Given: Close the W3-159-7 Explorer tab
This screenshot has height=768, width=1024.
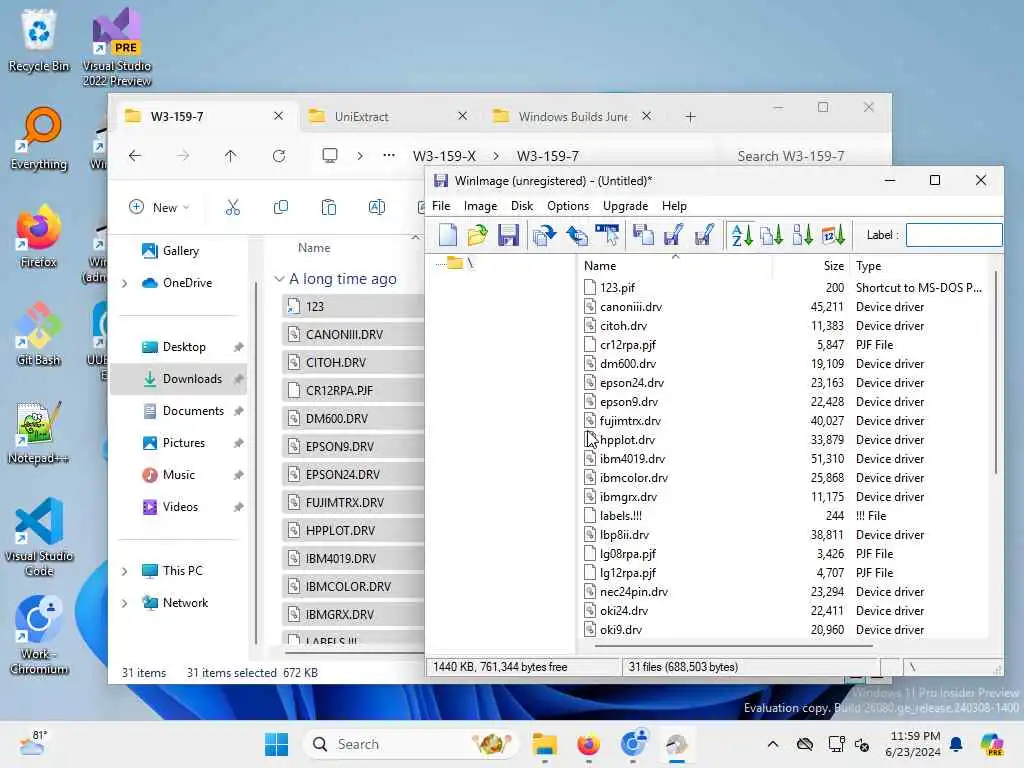Looking at the screenshot, I should point(278,116).
